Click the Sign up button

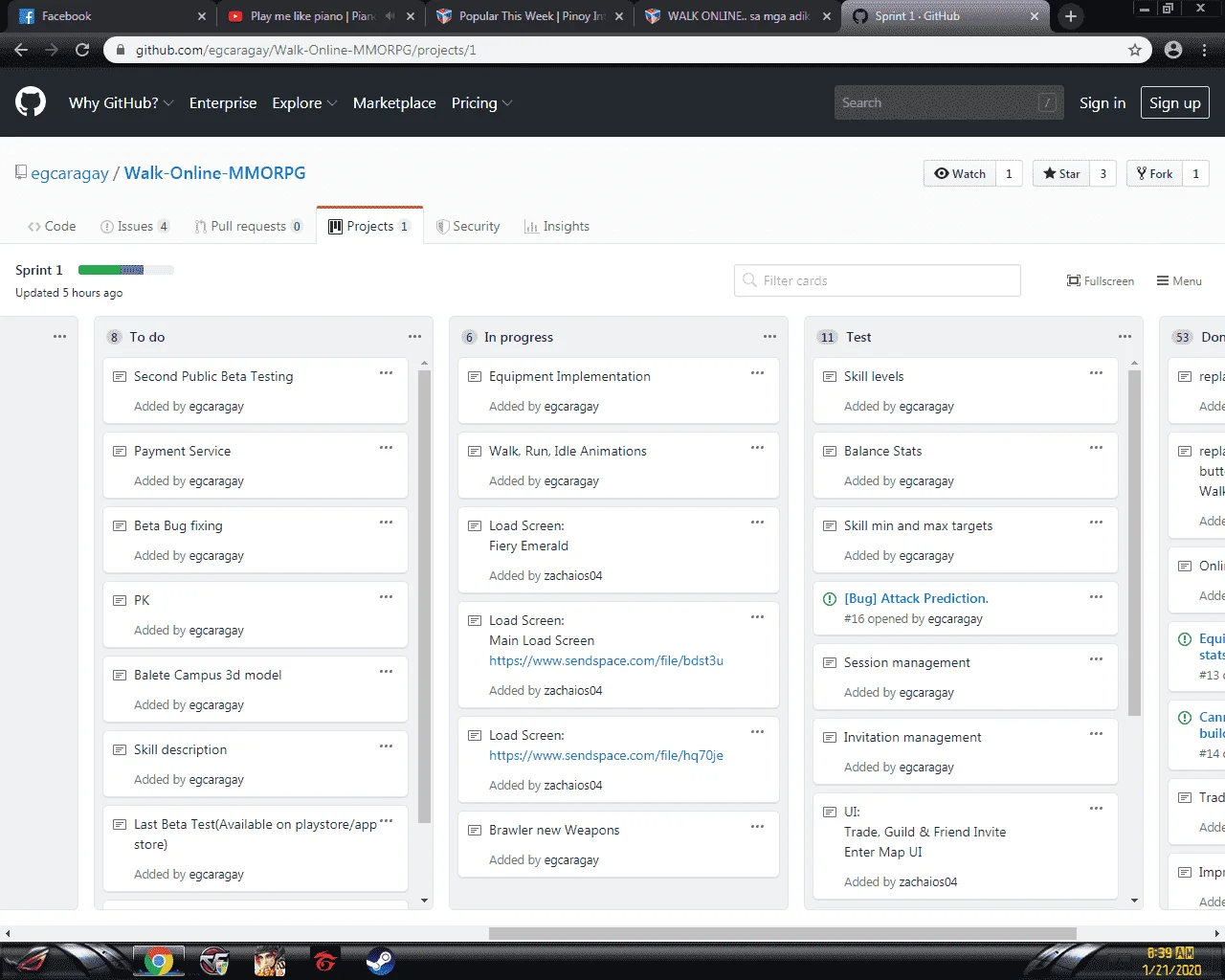click(1175, 103)
